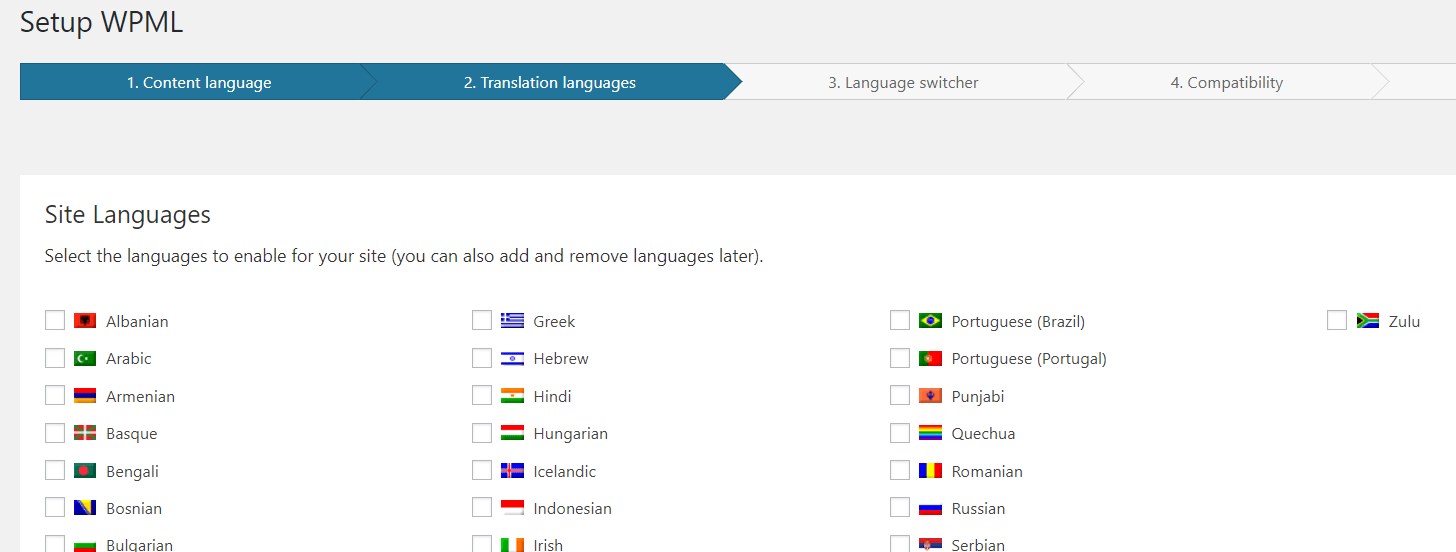Click the Hungarian language label
Image resolution: width=1456 pixels, height=552 pixels.
[570, 434]
